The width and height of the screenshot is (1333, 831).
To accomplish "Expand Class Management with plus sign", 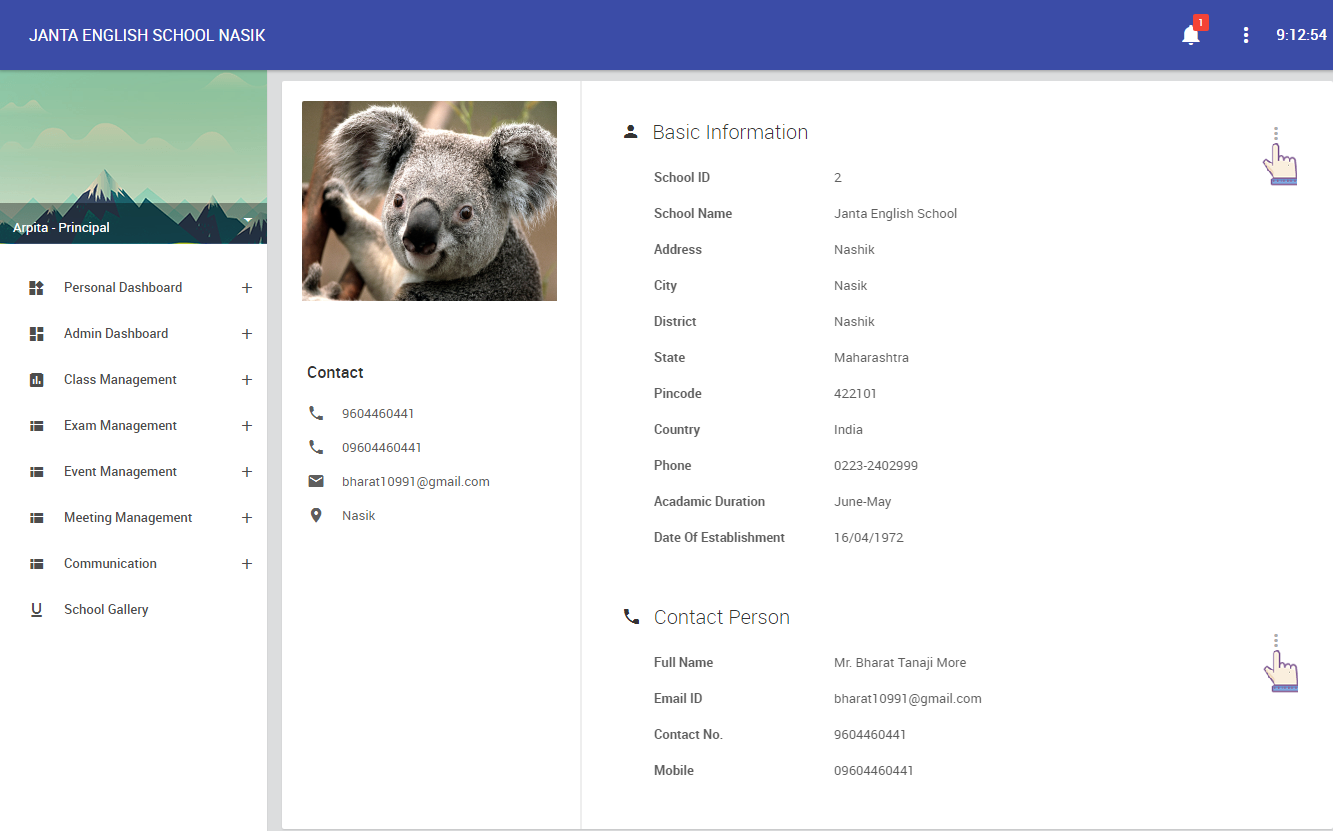I will coord(247,380).
